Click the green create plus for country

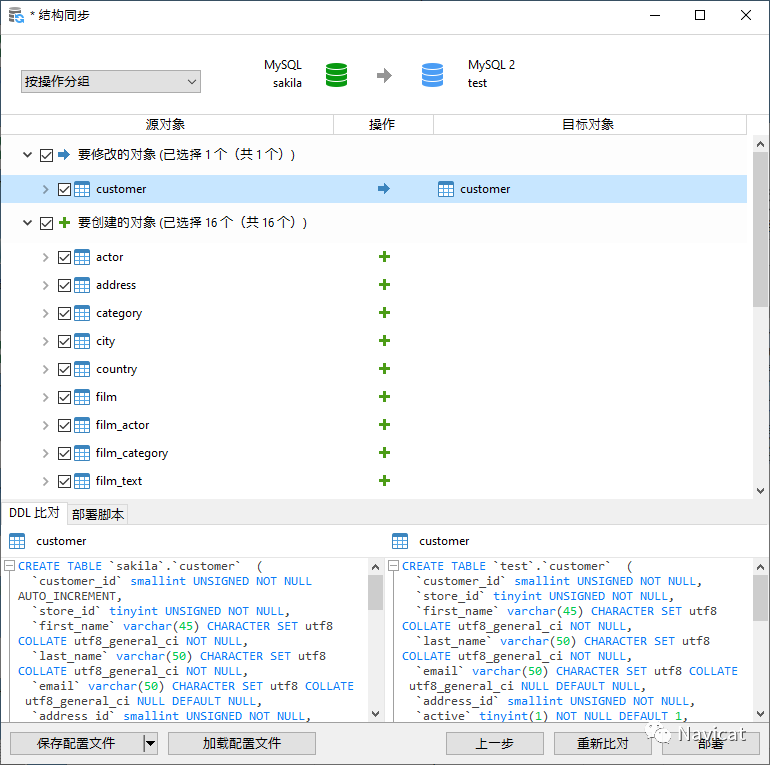tap(385, 368)
